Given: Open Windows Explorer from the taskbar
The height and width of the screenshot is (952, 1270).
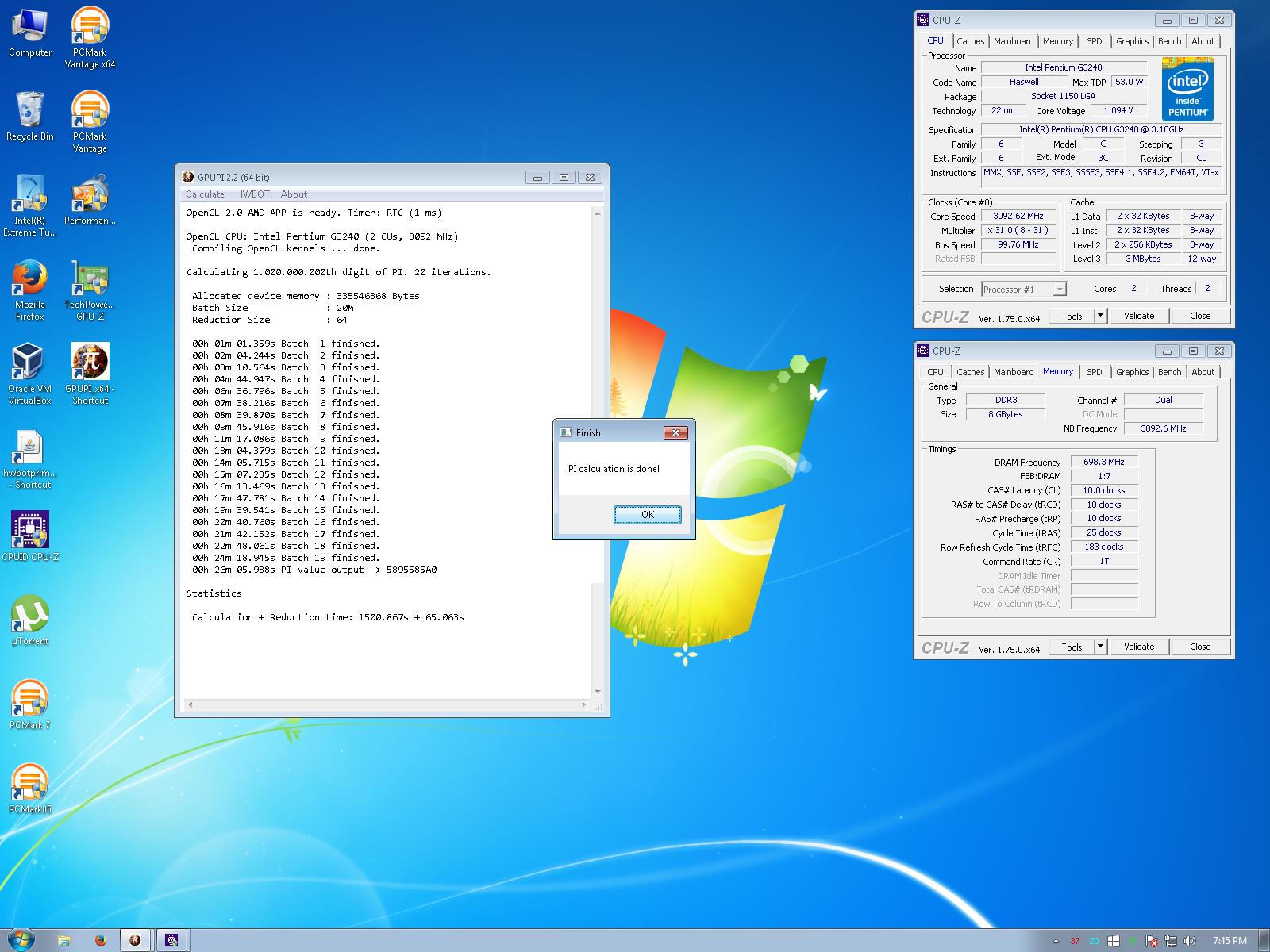Looking at the screenshot, I should [65, 940].
